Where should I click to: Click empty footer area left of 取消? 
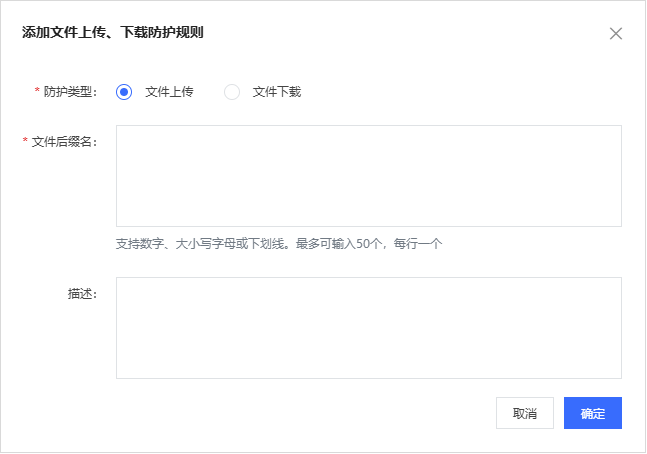click(x=300, y=413)
